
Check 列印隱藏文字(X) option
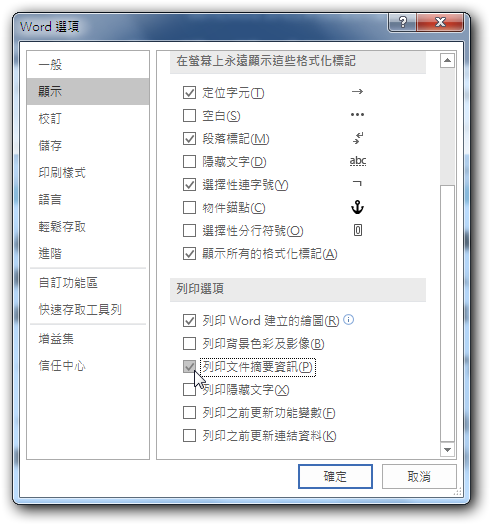[x=189, y=389]
